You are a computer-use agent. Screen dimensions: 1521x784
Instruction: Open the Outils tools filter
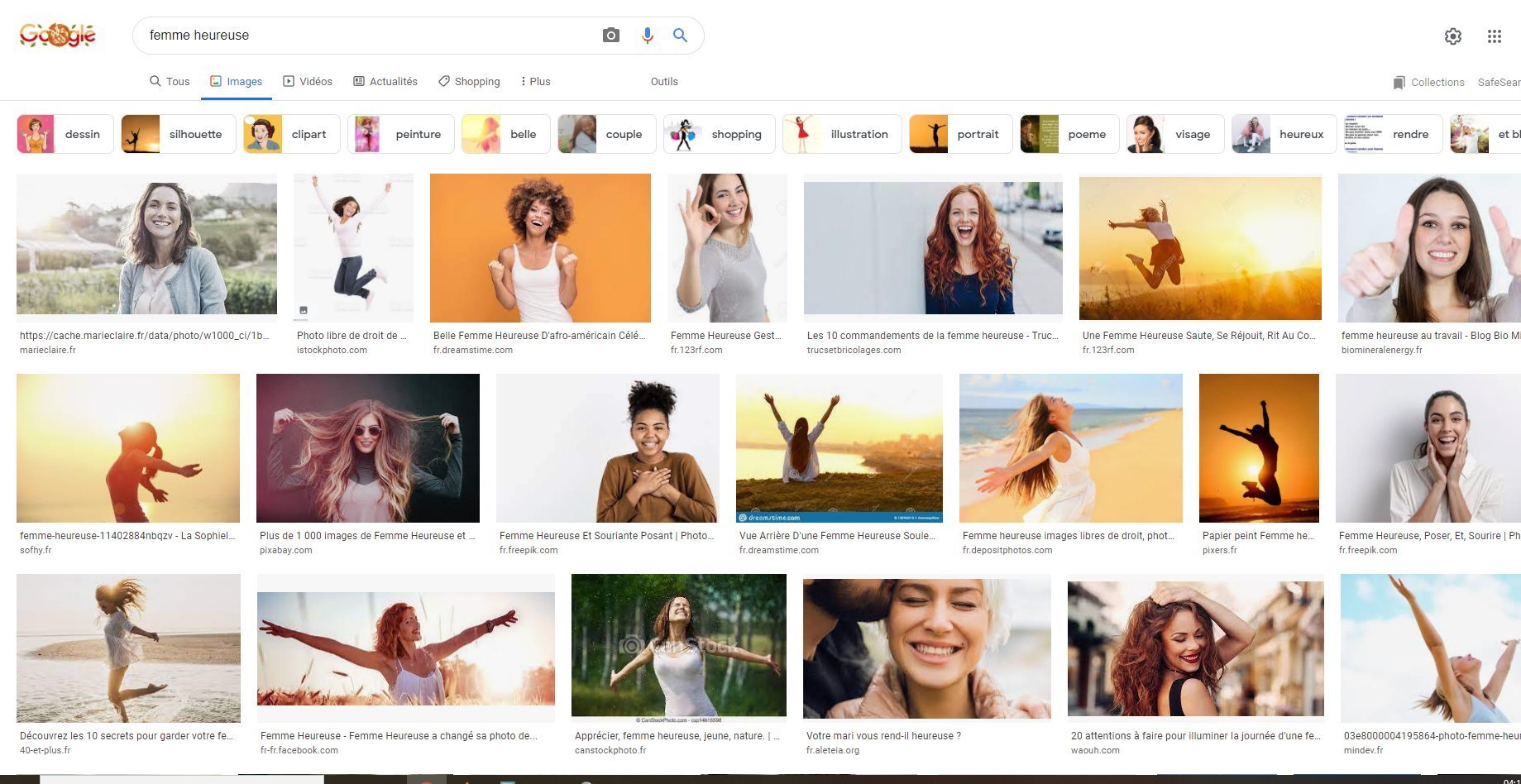point(663,82)
